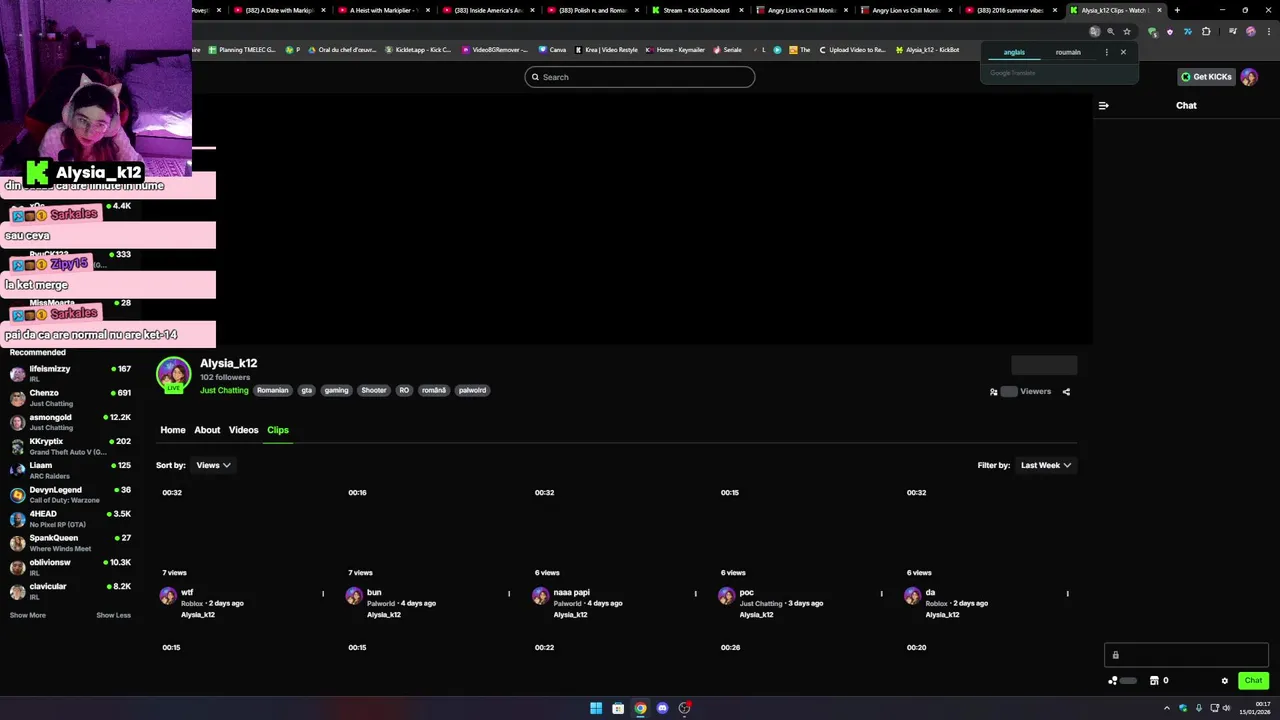Image resolution: width=1280 pixels, height=720 pixels.
Task: Click the viewers count icon
Action: click(x=993, y=392)
